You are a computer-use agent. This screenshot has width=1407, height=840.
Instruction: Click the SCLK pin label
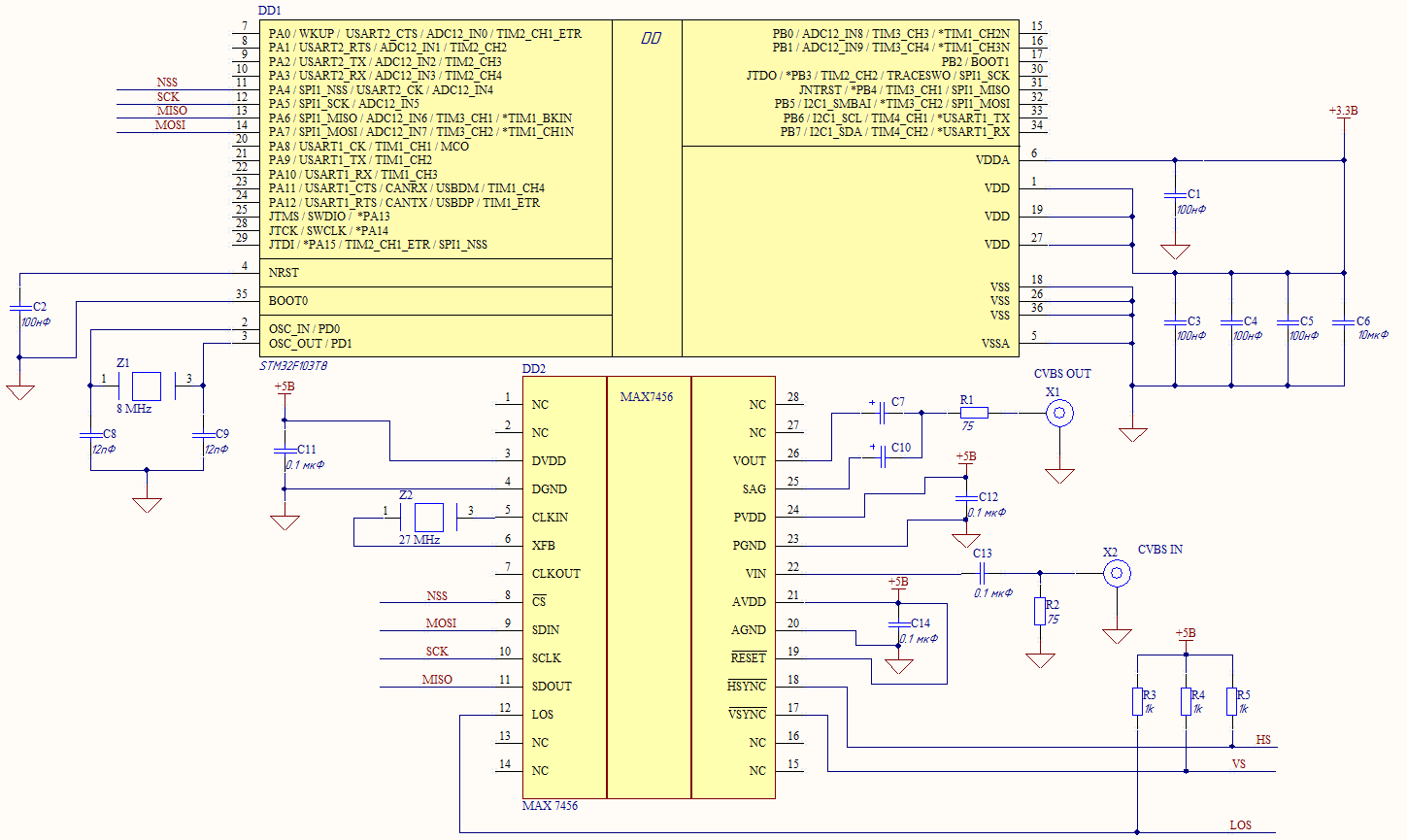[x=547, y=658]
